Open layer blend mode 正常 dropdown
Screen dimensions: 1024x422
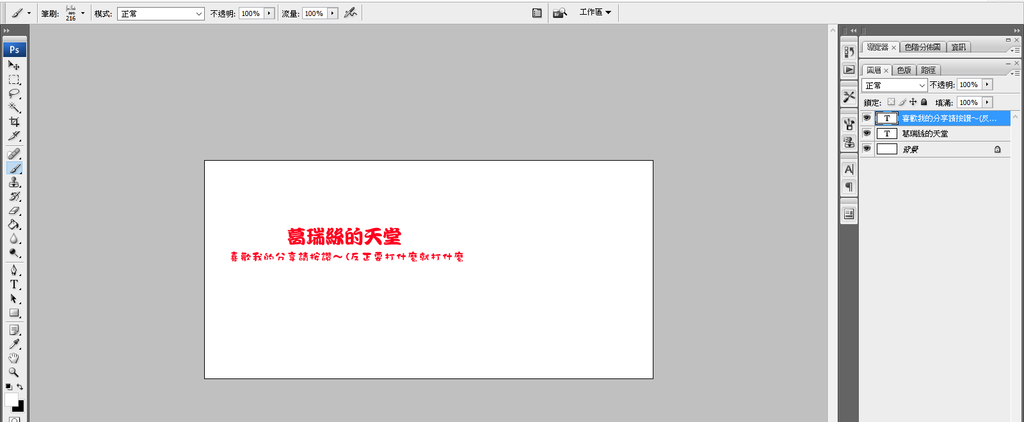click(x=895, y=85)
